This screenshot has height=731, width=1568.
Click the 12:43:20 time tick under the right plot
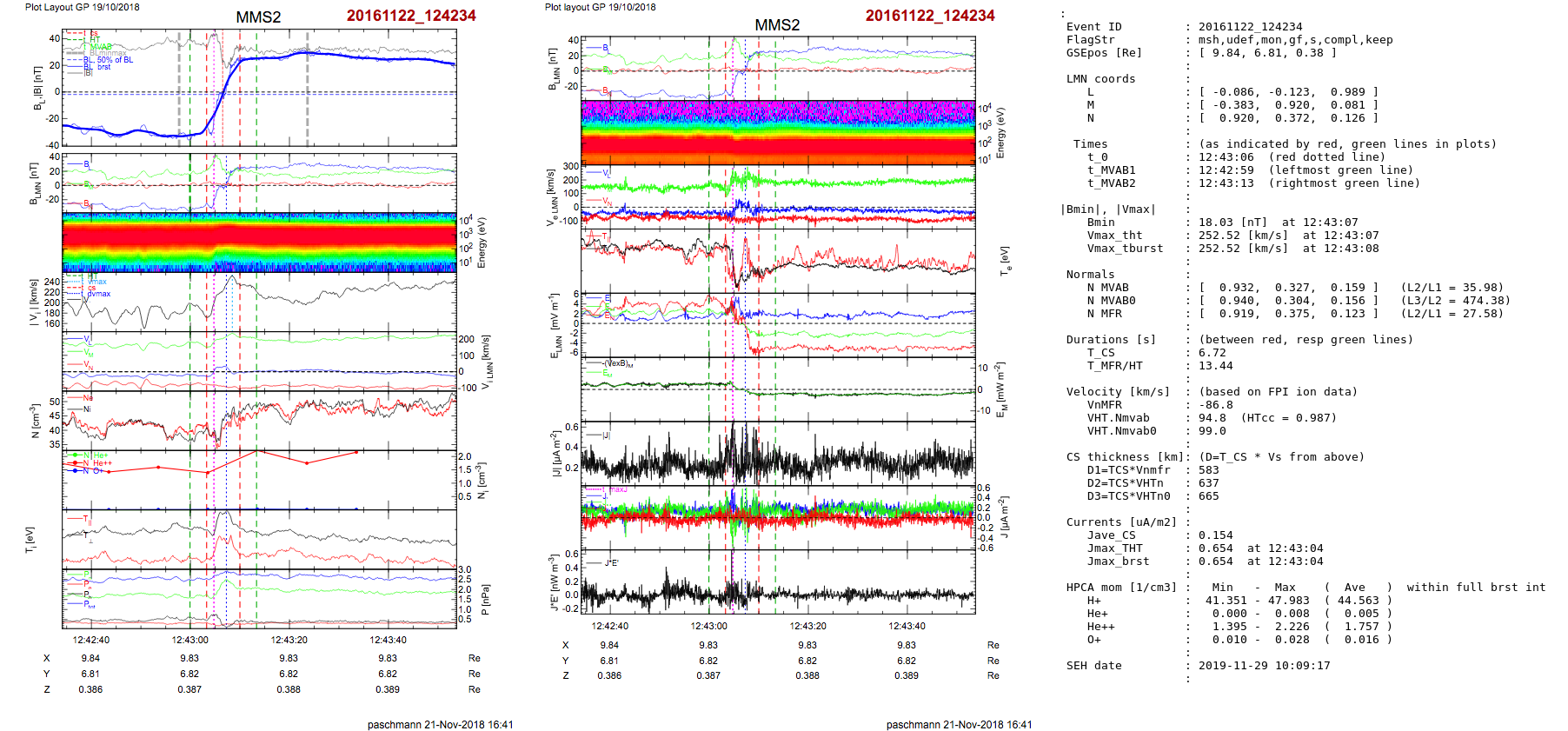(x=807, y=626)
